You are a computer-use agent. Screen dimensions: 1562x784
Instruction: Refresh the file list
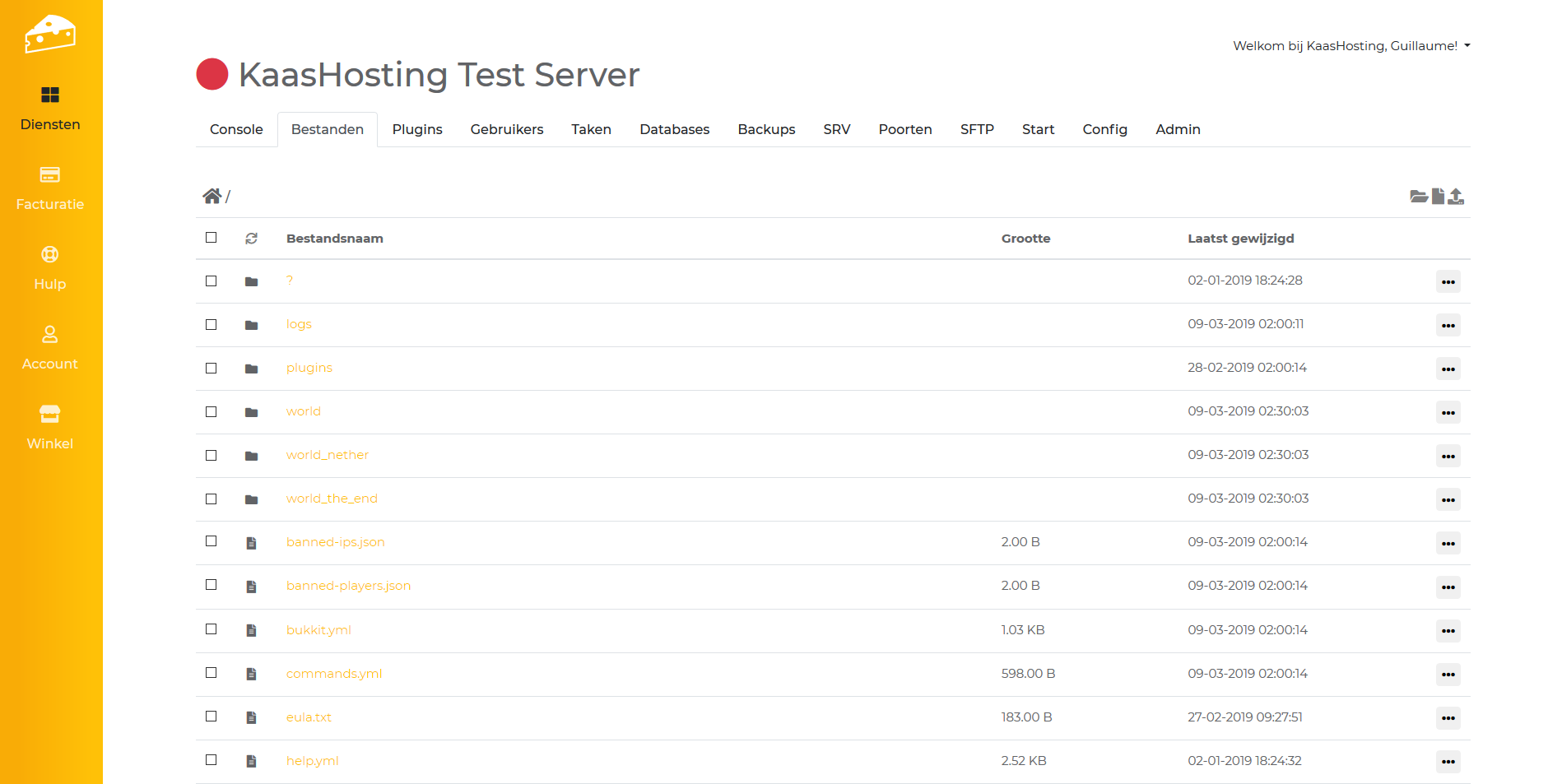click(251, 239)
